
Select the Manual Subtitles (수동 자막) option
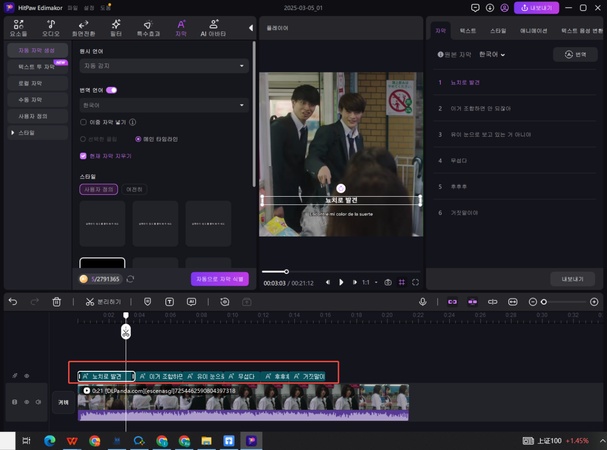click(x=37, y=100)
